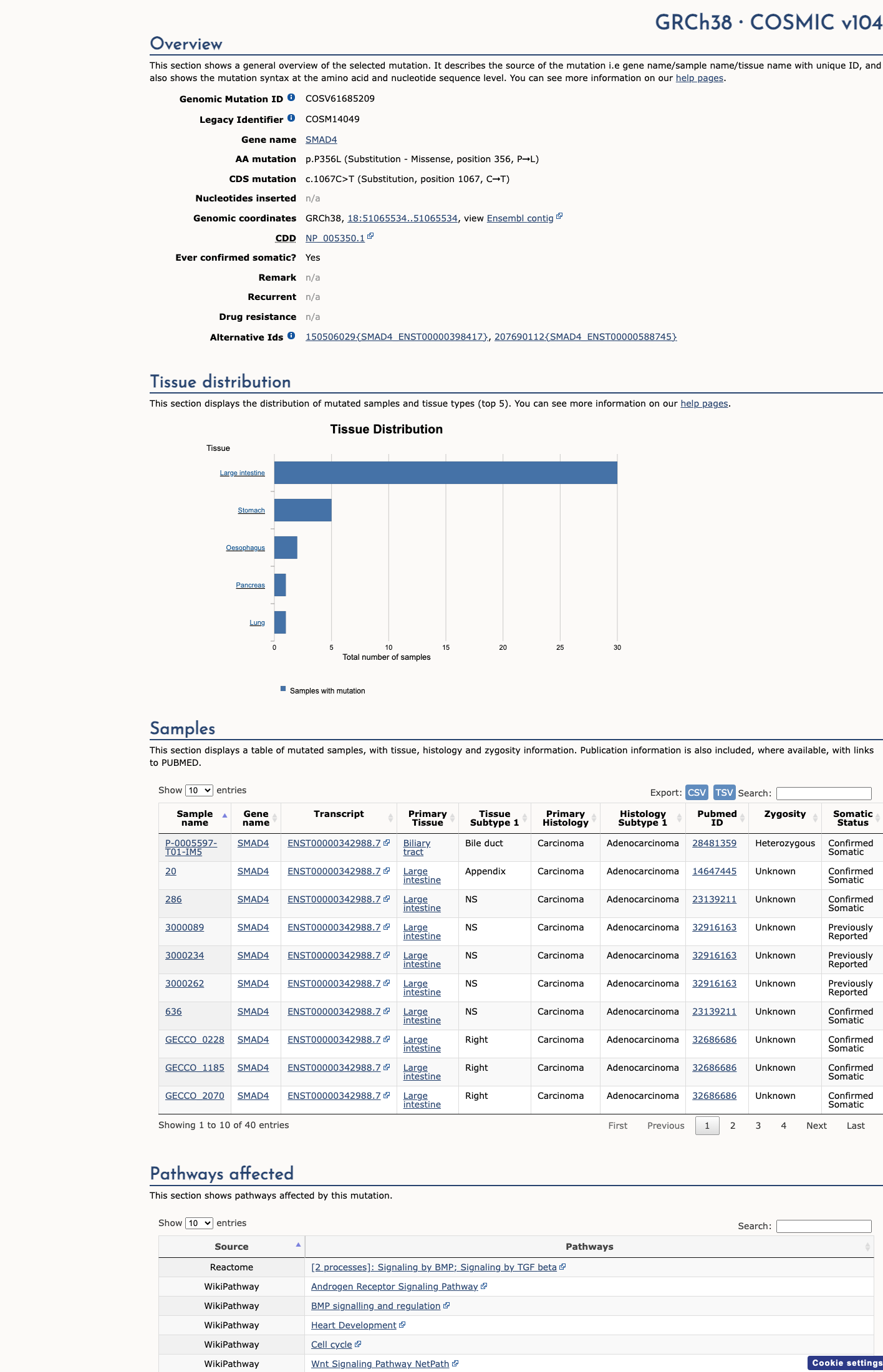Open transcript link in sample 286 row
The width and height of the screenshot is (883, 1372).
click(334, 899)
